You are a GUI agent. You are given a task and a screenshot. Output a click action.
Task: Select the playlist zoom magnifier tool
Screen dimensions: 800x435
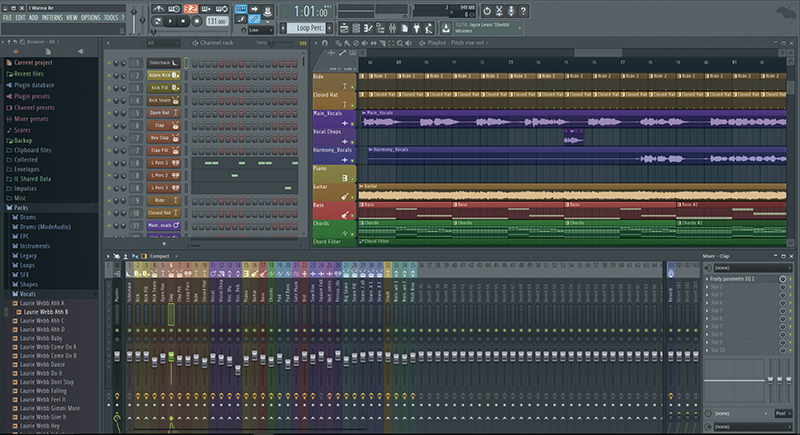399,43
